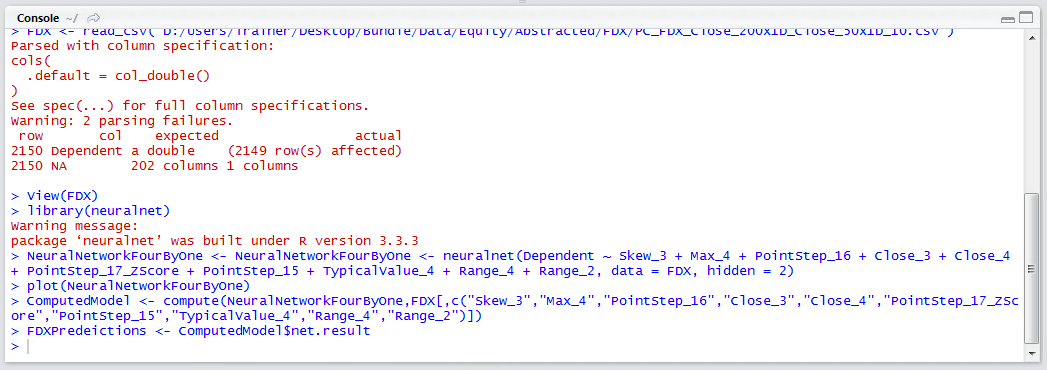Click the 'NeuralNetworkFourByOne <- neuralnet(' command line

[x=511, y=264]
